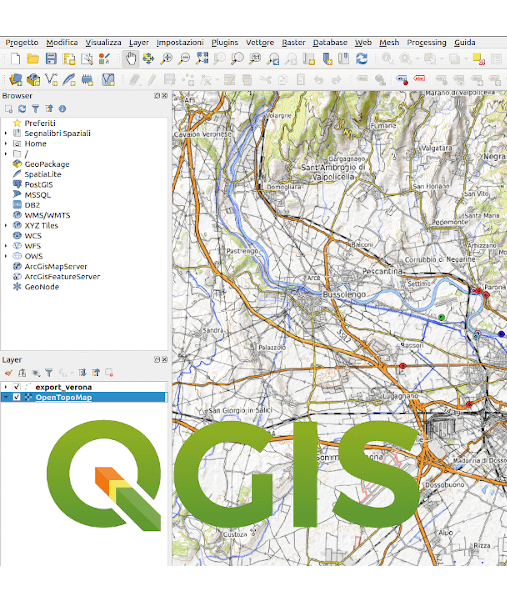Click the Save As toolbar icon
The width and height of the screenshot is (507, 602).
point(69,59)
